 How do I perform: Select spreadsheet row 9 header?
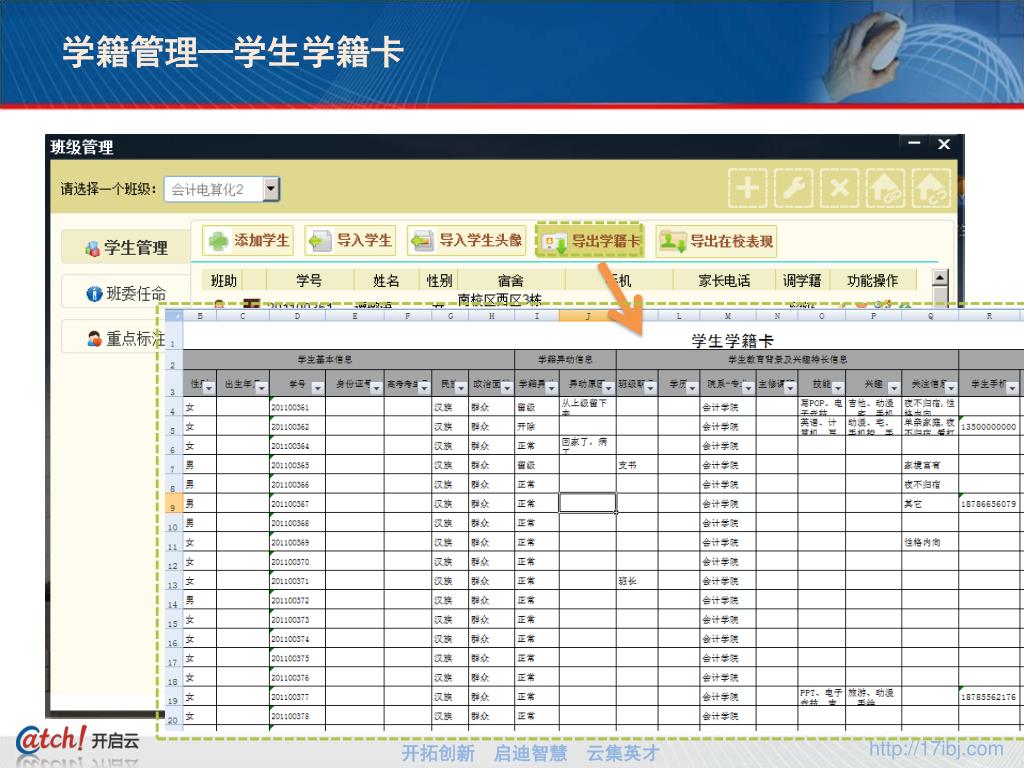click(x=174, y=504)
